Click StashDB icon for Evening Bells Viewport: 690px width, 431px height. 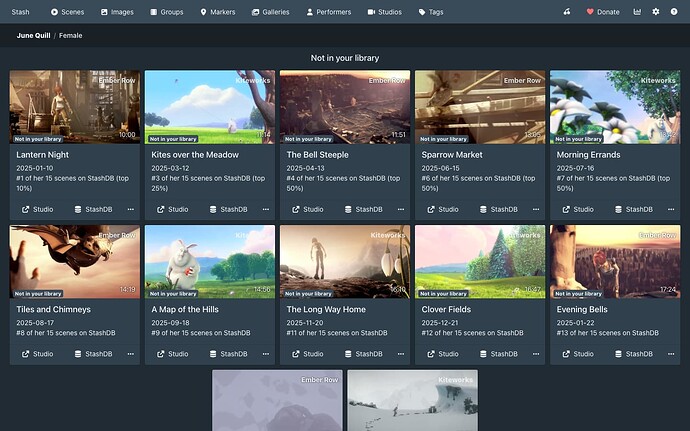618,354
